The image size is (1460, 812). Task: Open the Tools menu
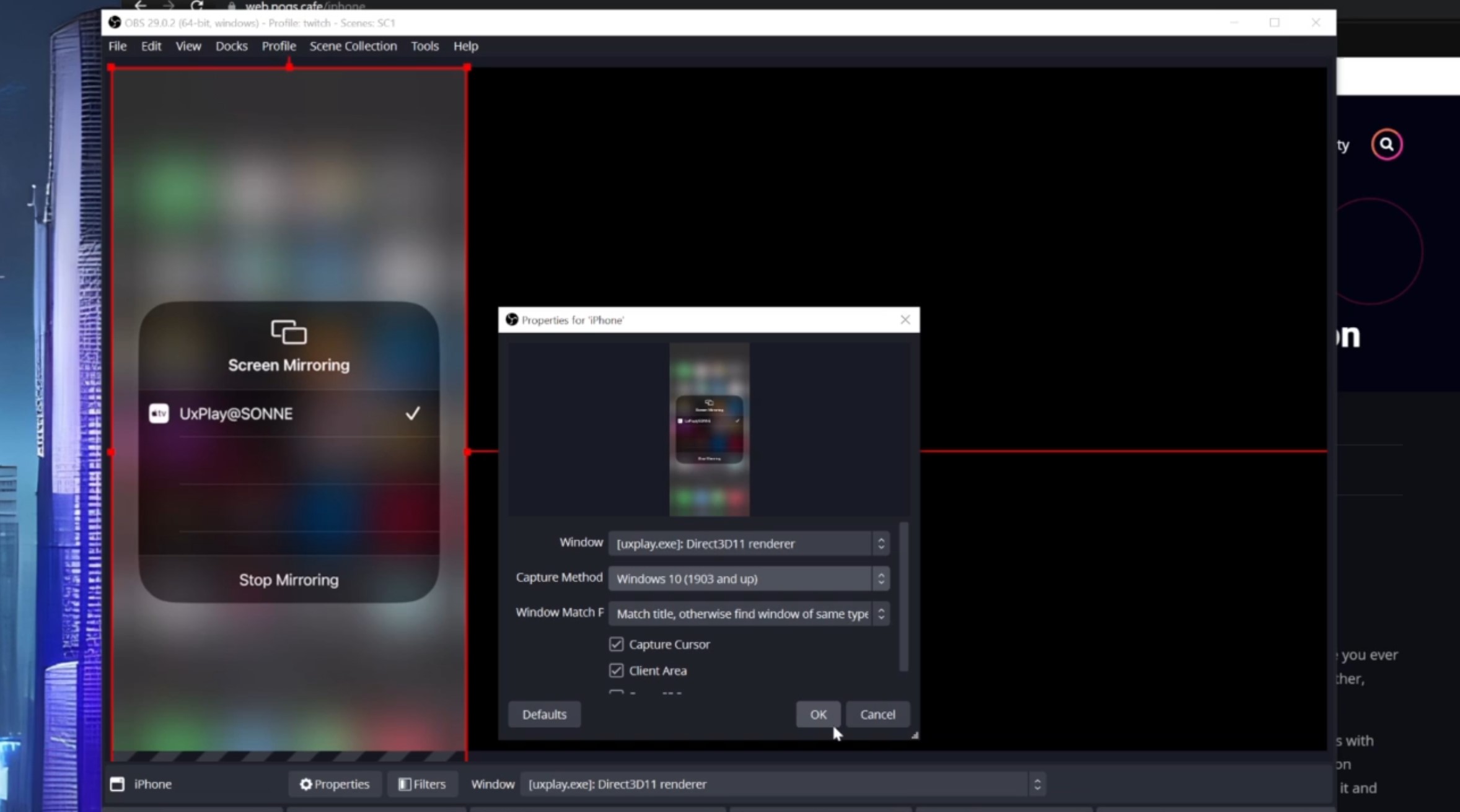pyautogui.click(x=424, y=46)
